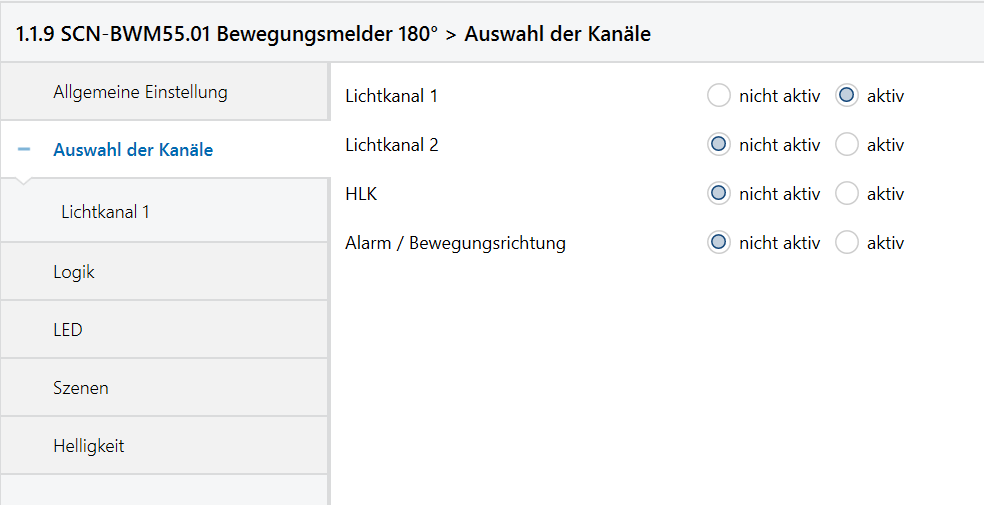Set Lichtkanal 1 to nicht aktiv

tap(719, 96)
